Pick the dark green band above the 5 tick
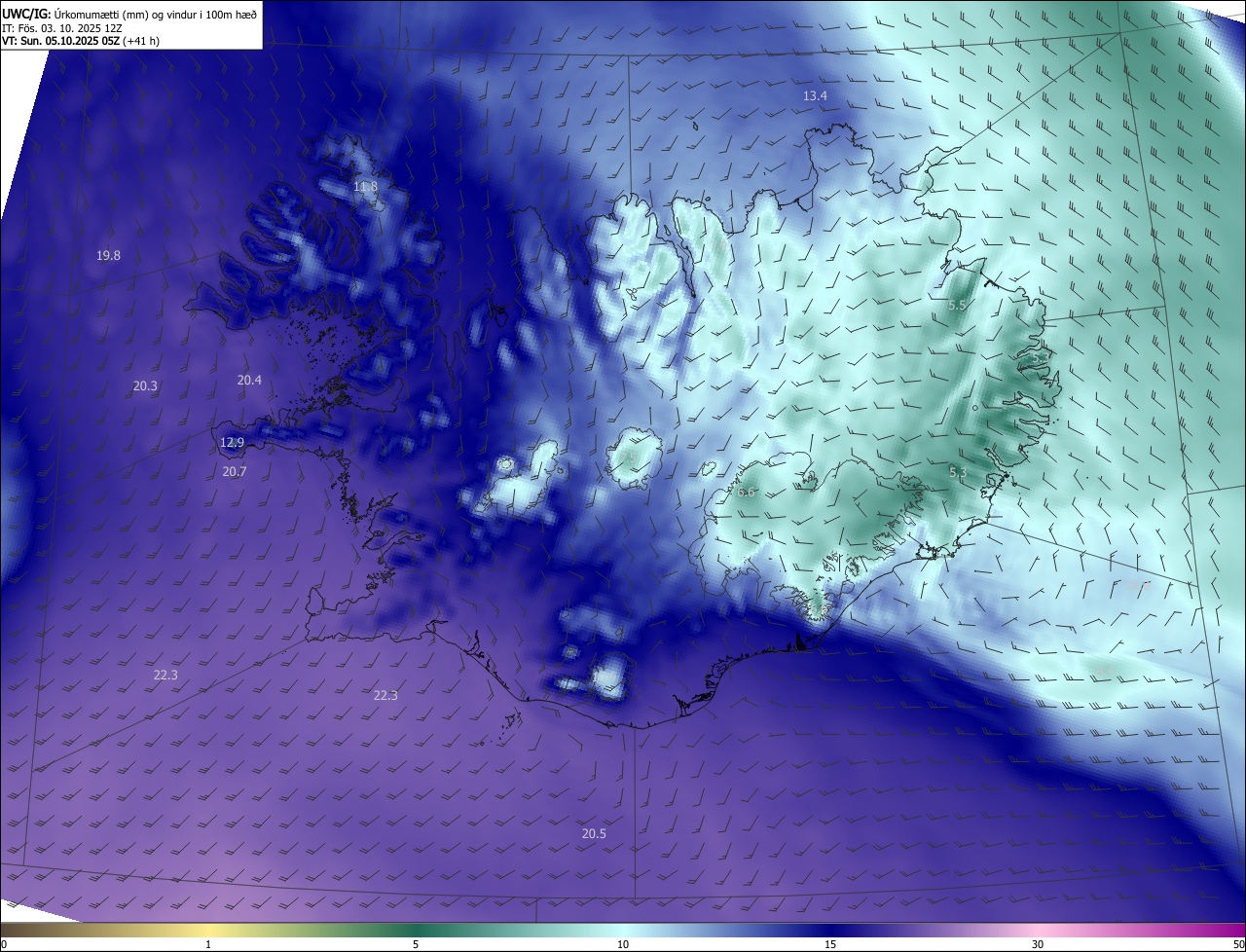Image resolution: width=1246 pixels, height=952 pixels. [416, 931]
